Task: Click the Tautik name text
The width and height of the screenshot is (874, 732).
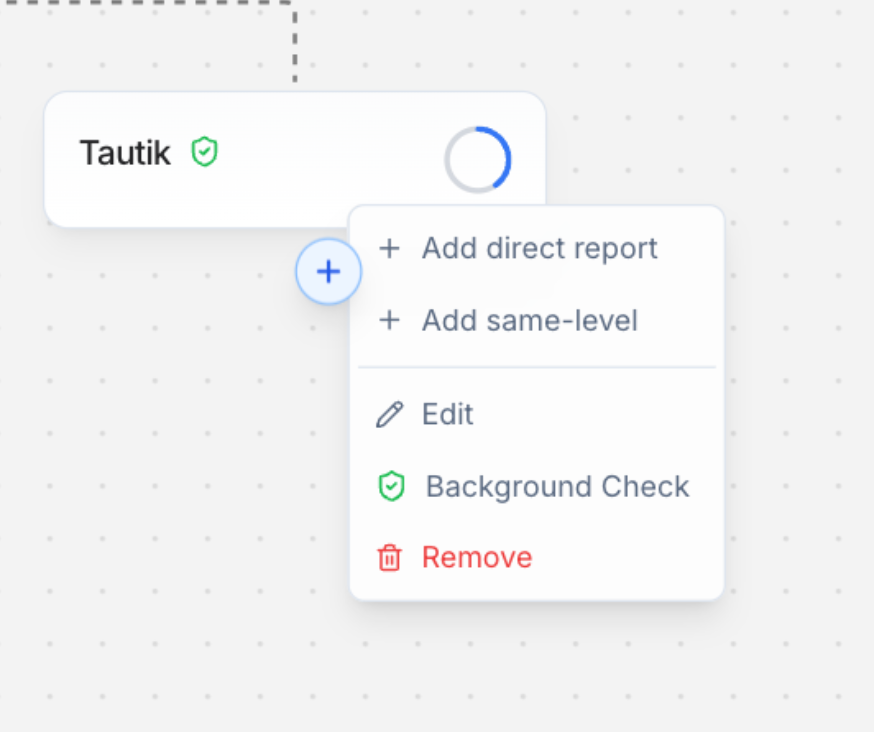Action: point(125,153)
